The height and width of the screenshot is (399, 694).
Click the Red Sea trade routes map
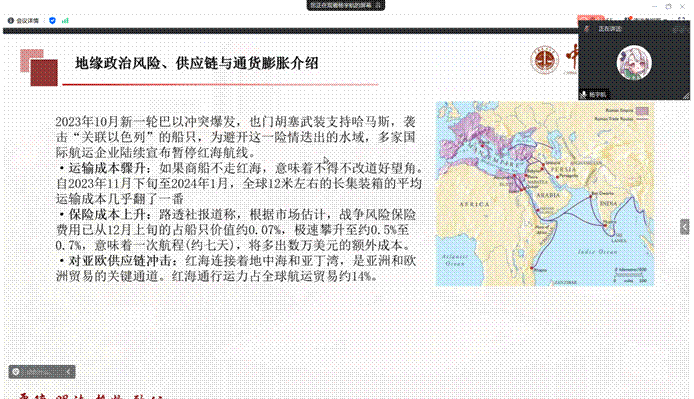click(544, 194)
